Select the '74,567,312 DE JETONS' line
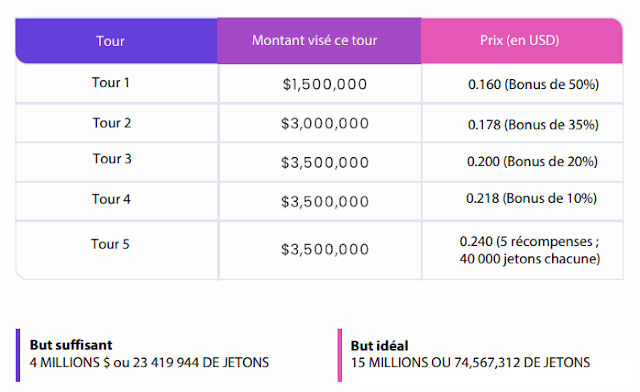640x392 pixels. [x=522, y=363]
